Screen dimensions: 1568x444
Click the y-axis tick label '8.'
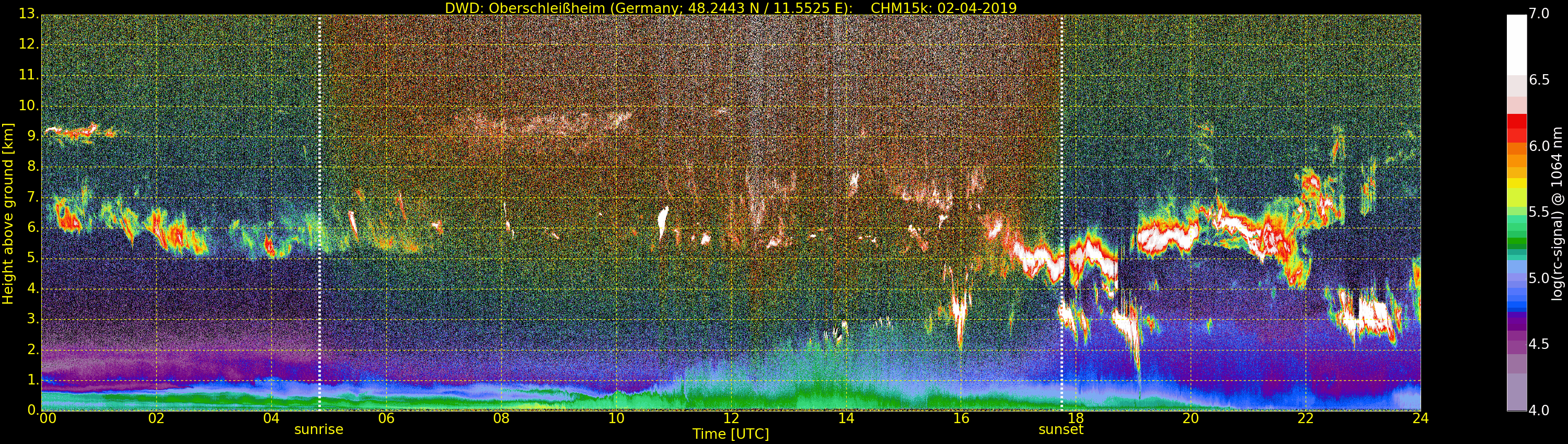(x=33, y=167)
